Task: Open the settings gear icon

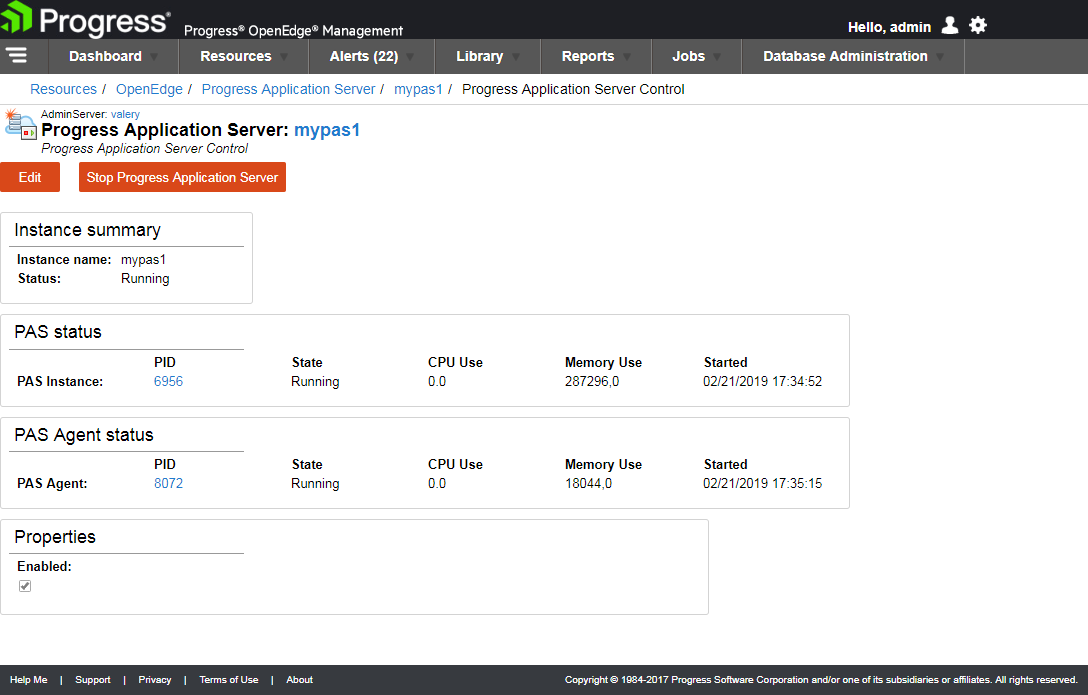Action: (978, 26)
